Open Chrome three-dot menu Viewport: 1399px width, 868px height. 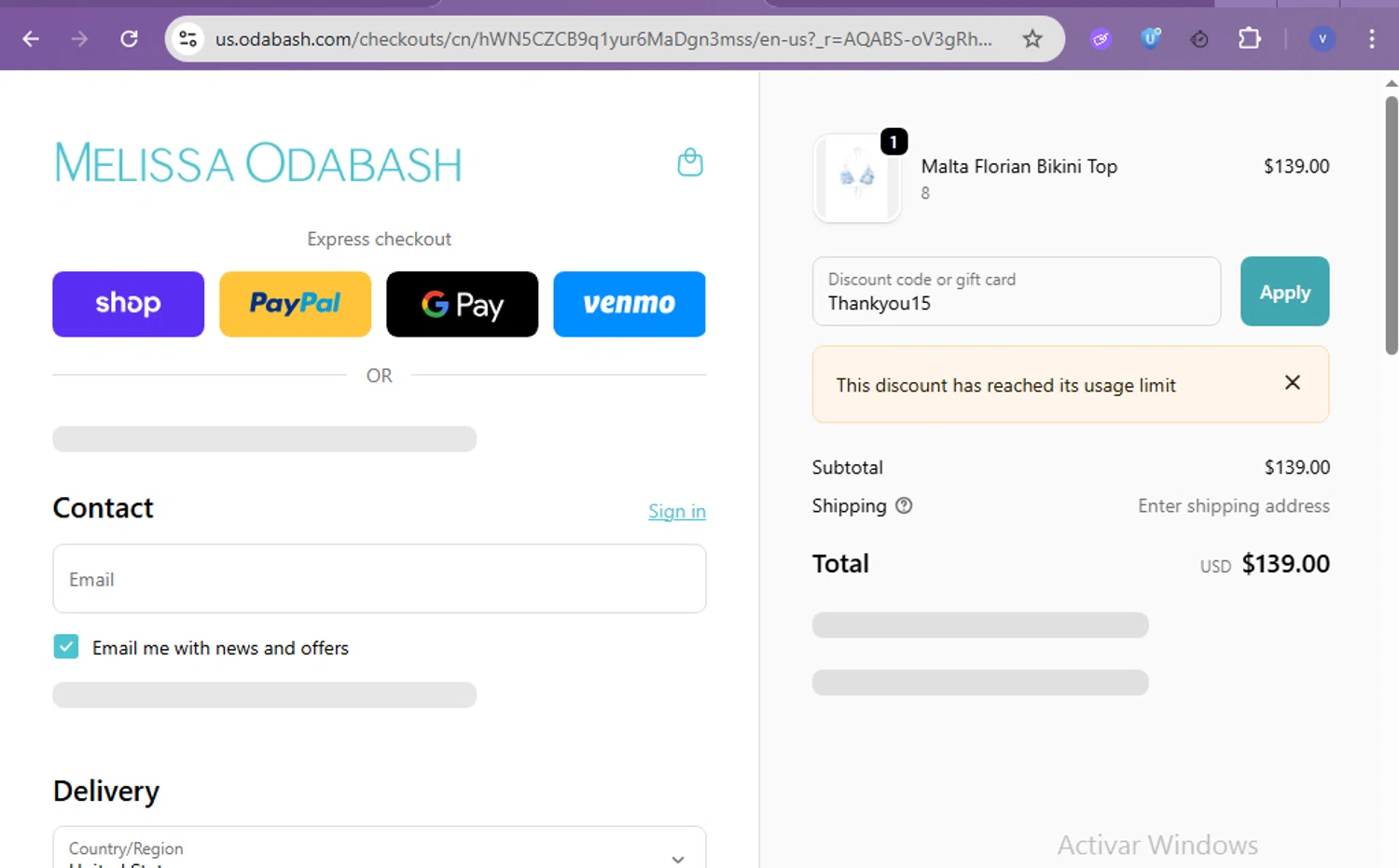coord(1371,39)
